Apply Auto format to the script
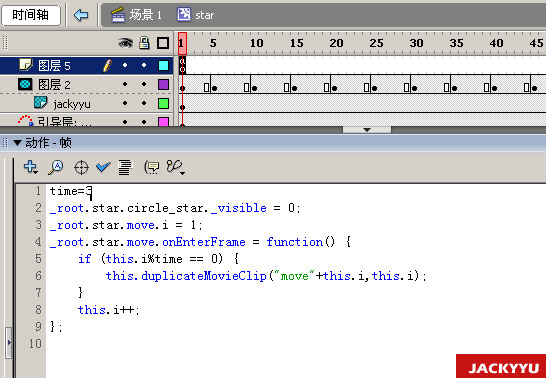 tap(125, 167)
